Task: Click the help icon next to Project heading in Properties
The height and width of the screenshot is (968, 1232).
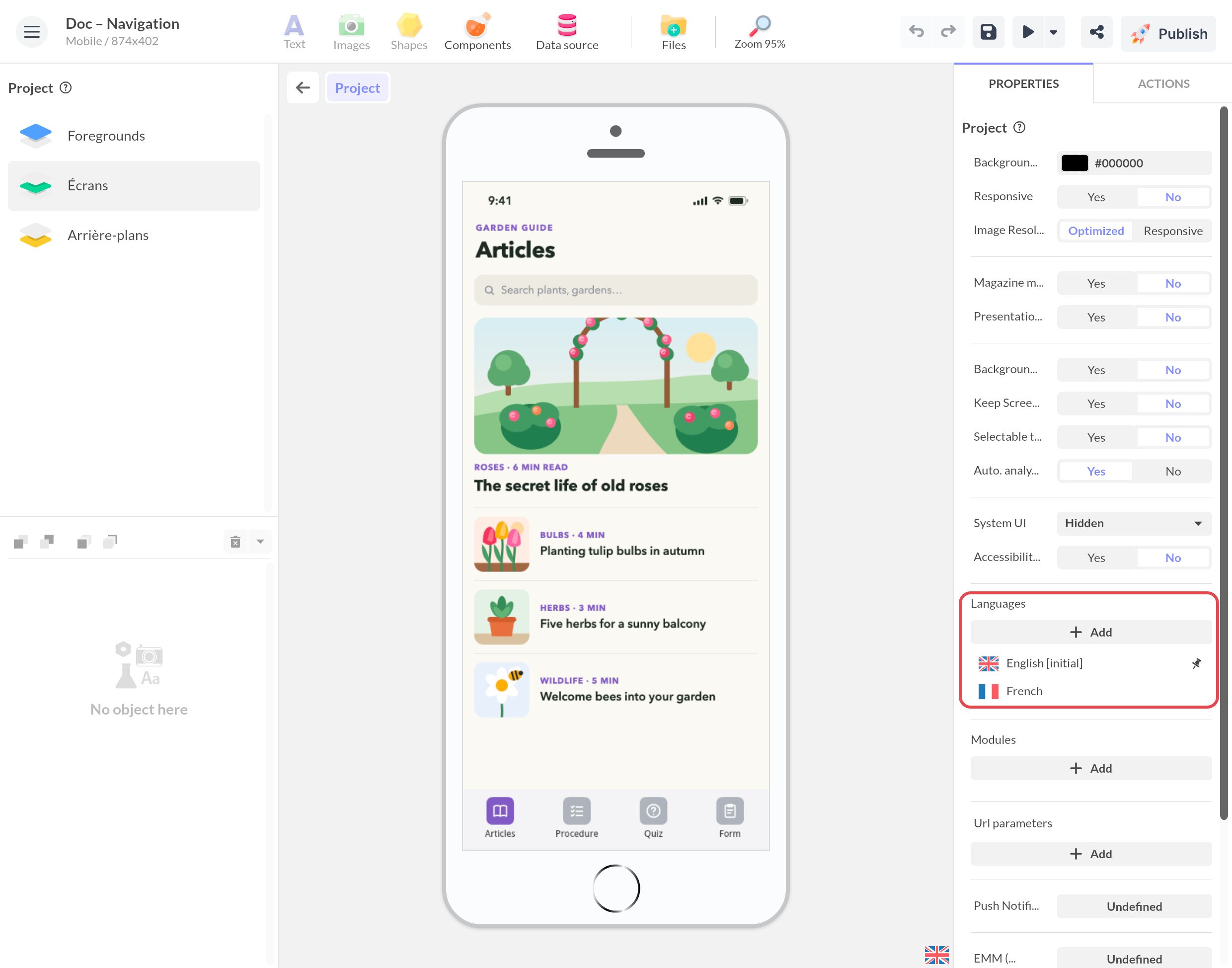Action: (x=1019, y=128)
